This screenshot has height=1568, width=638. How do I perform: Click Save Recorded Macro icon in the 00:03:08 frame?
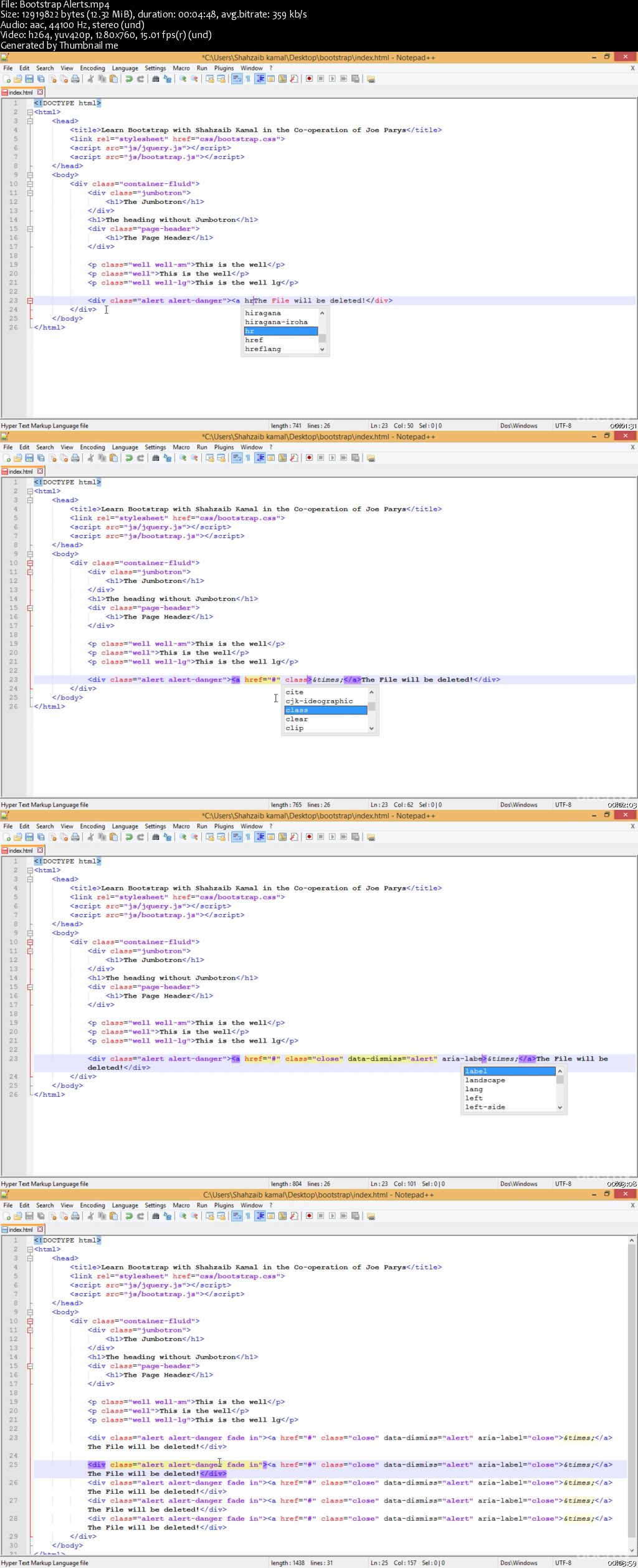[355, 837]
